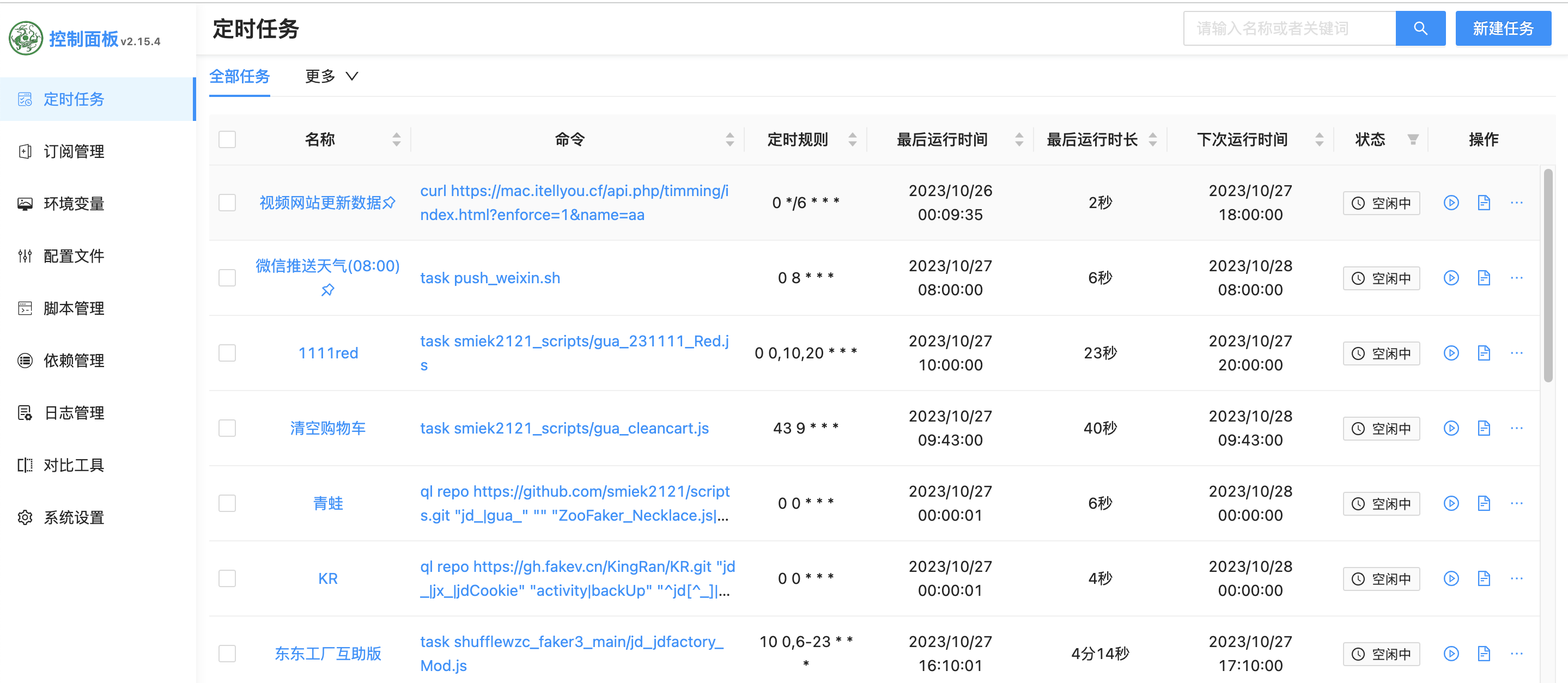Check the 1111red row checkbox
Viewport: 1568px width, 683px height.
[x=227, y=353]
